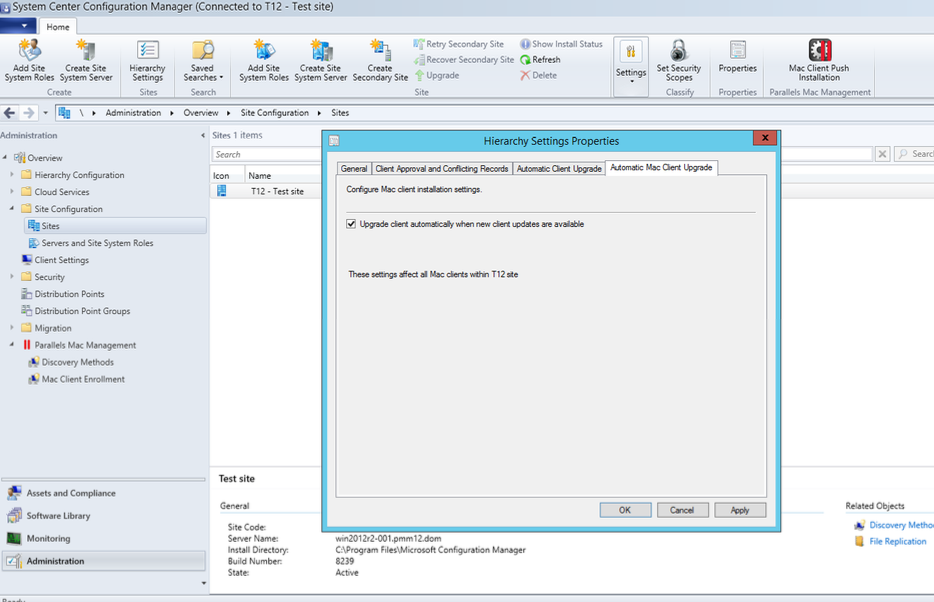Open Saved Searches dropdown
The image size is (934, 602).
click(x=203, y=60)
